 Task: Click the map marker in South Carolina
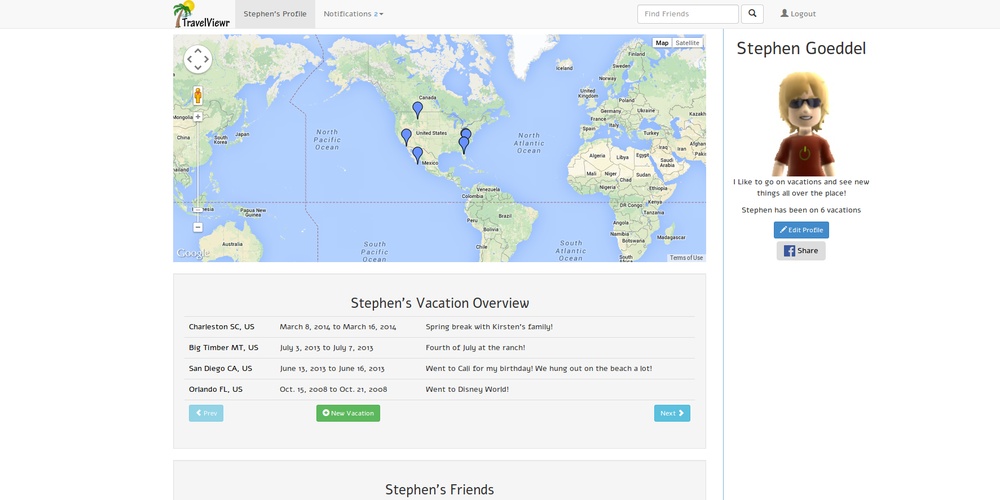point(466,134)
